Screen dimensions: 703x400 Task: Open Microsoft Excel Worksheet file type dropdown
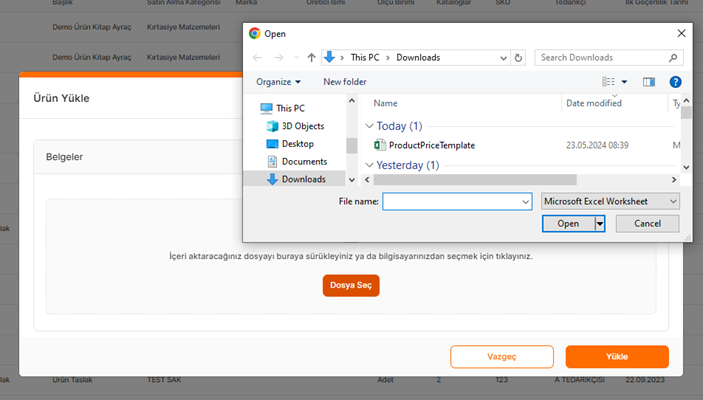tap(610, 201)
